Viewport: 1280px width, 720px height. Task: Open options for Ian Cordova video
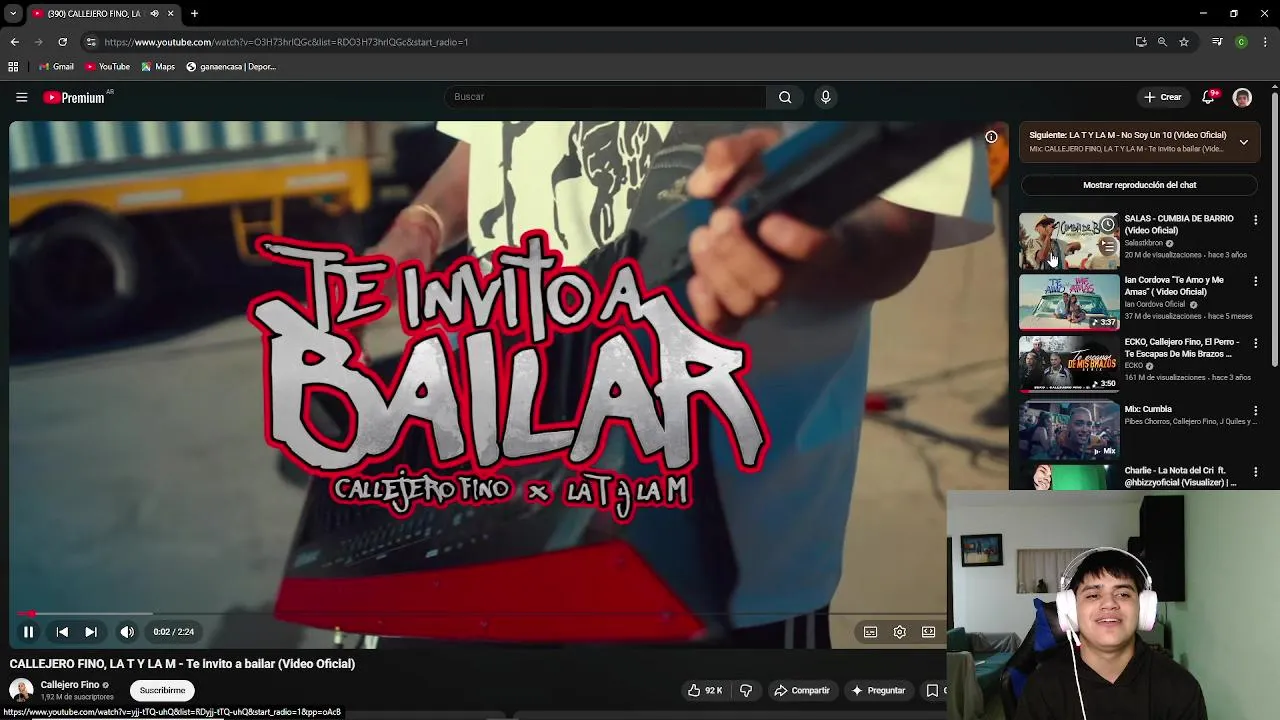click(x=1256, y=282)
